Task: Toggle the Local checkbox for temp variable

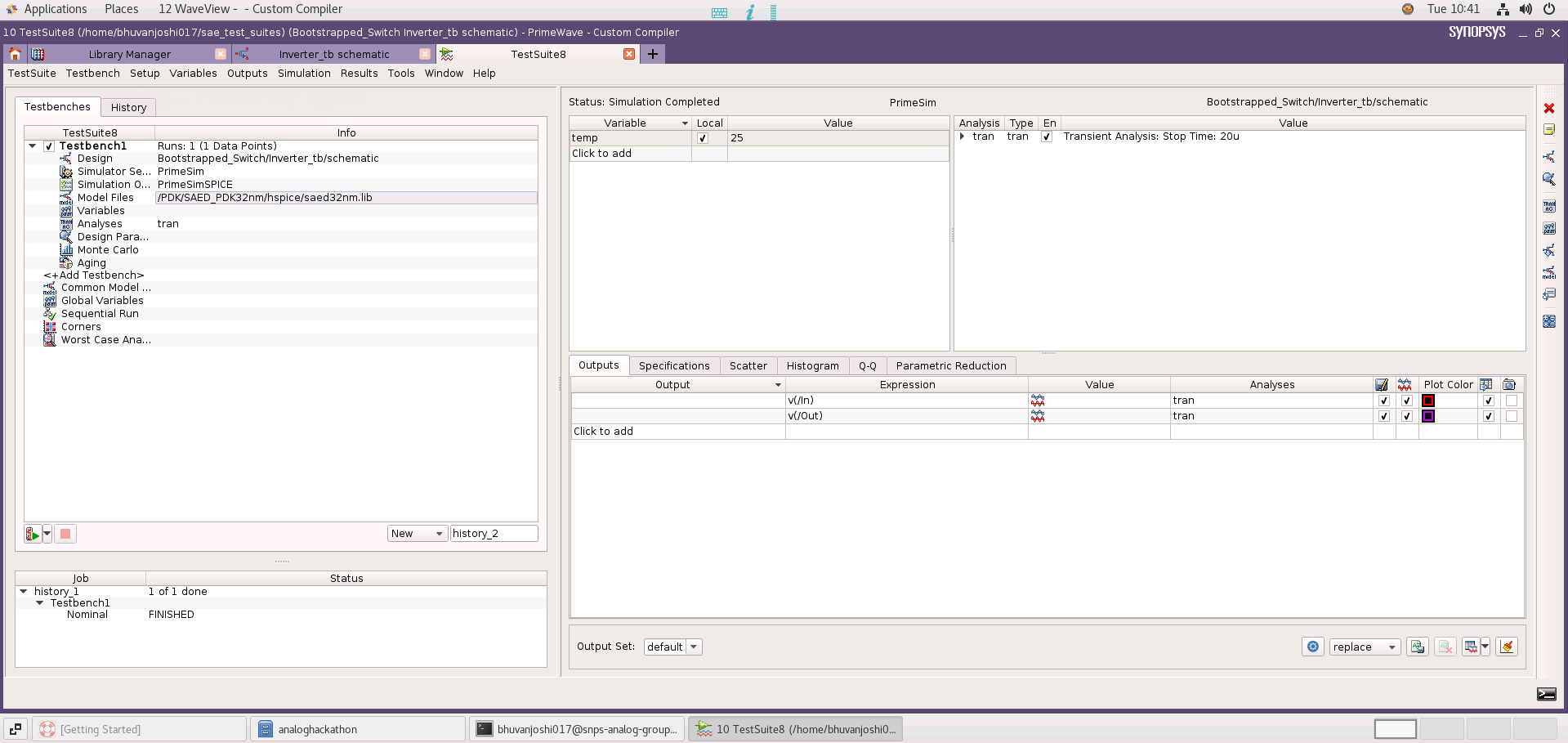Action: pos(703,138)
